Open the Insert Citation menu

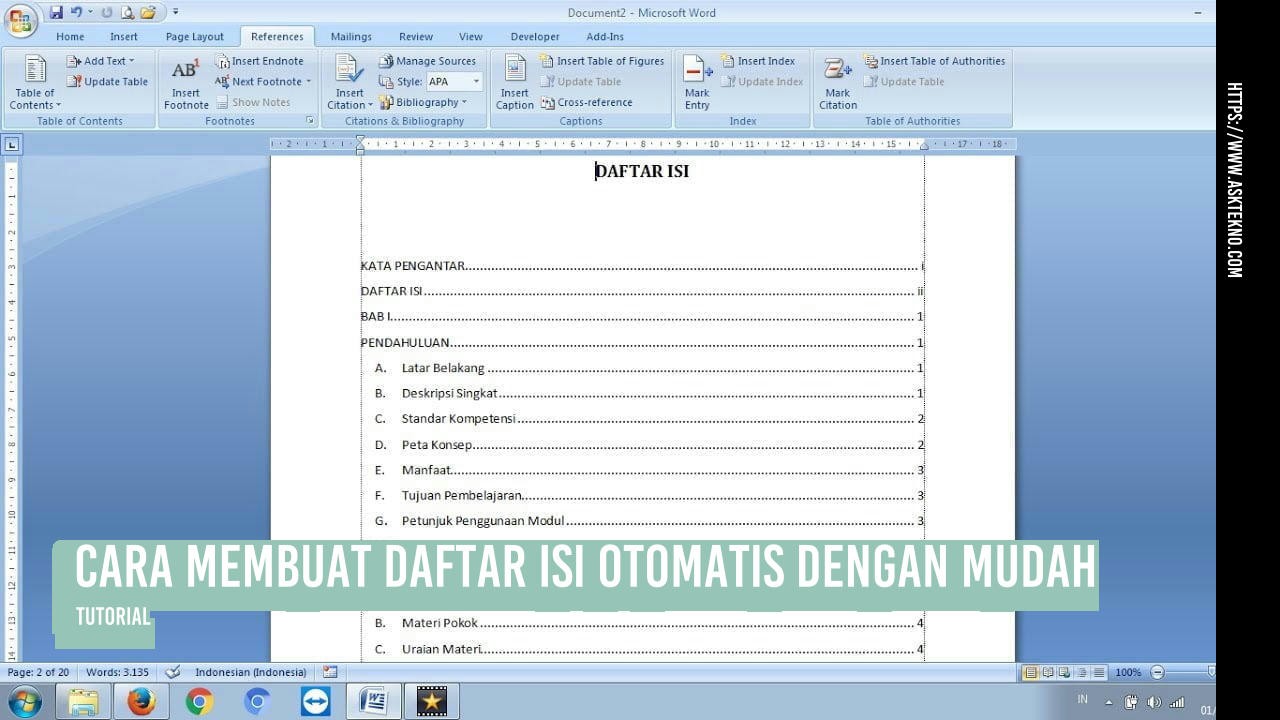(349, 82)
